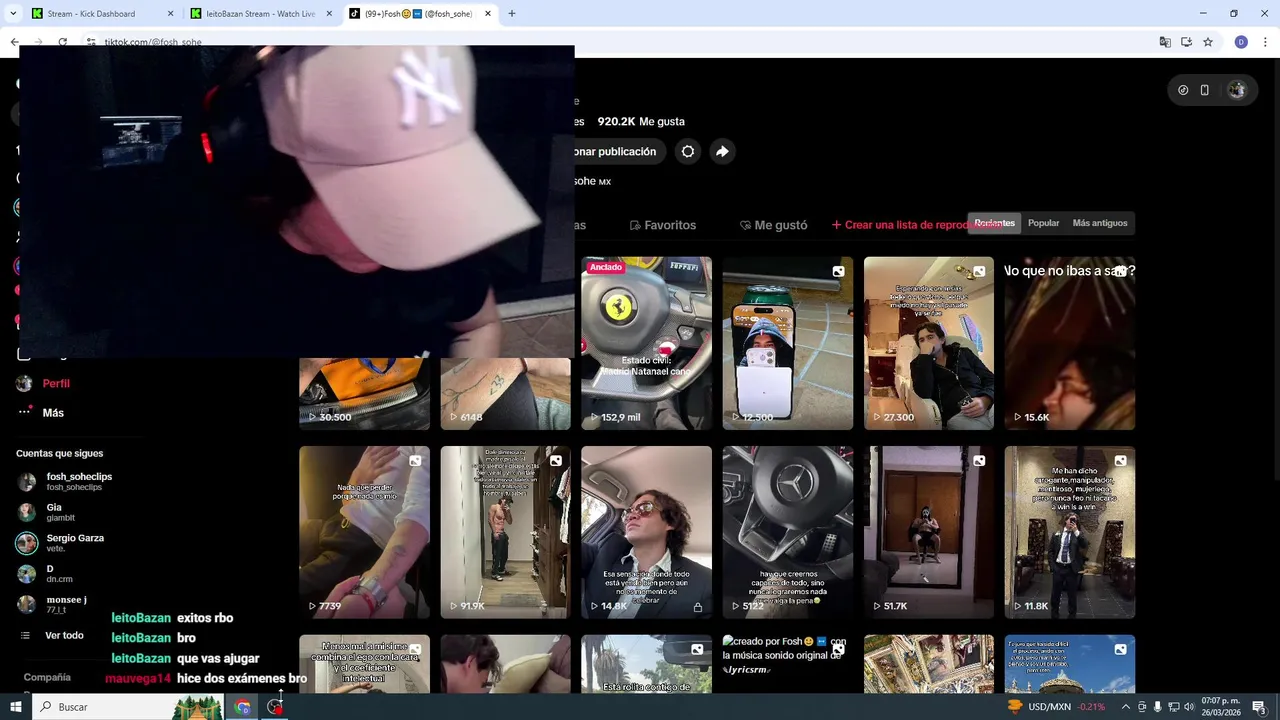Open the phone mirror selfie video 12.500

788,343
